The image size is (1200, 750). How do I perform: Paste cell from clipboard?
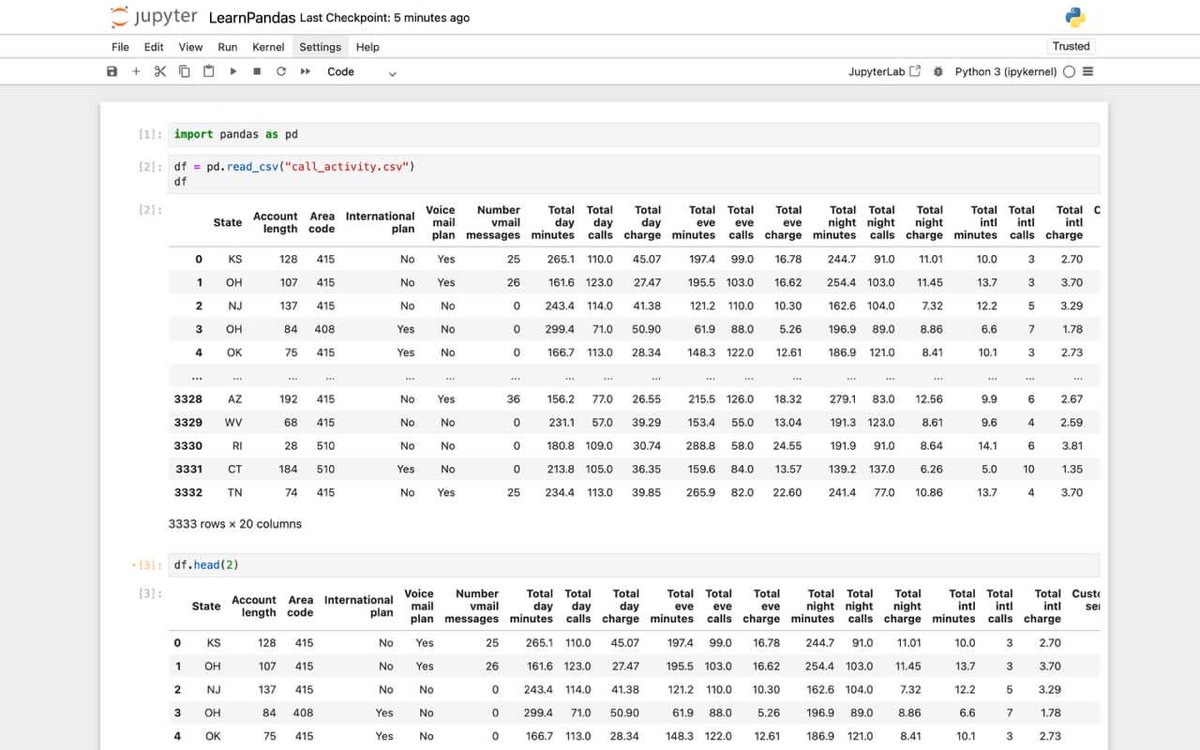(x=208, y=72)
